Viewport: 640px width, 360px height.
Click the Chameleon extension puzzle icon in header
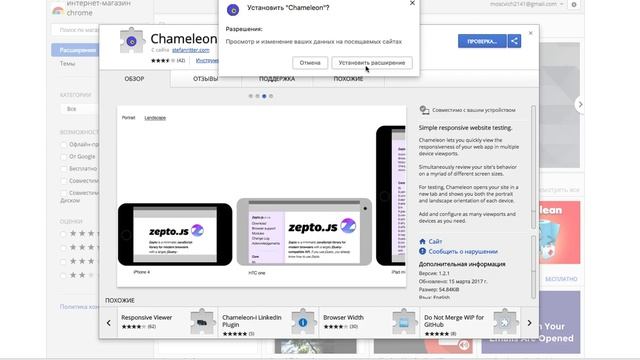coord(131,40)
